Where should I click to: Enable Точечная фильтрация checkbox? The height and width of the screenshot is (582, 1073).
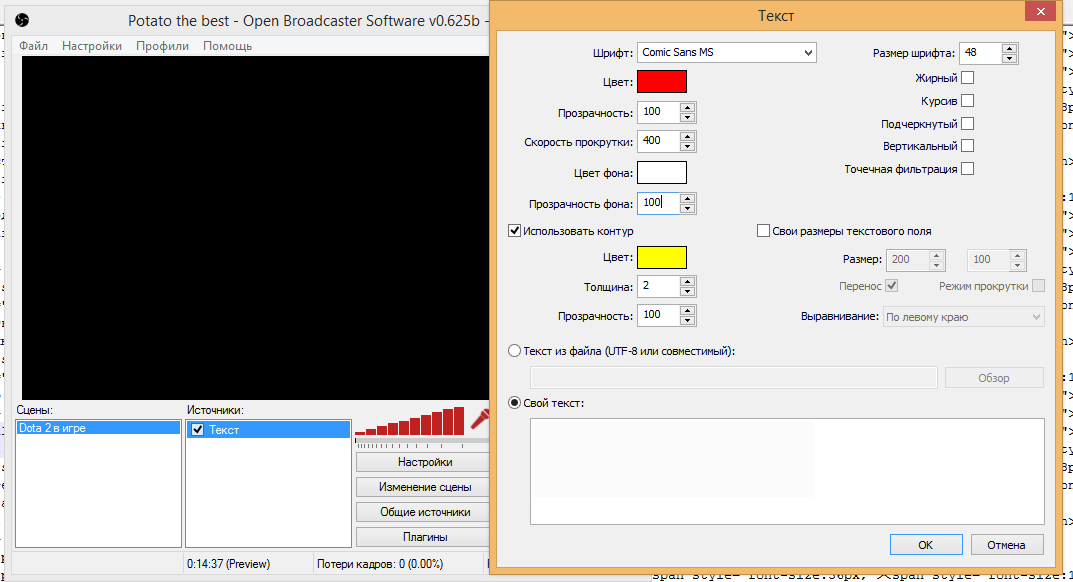[968, 168]
